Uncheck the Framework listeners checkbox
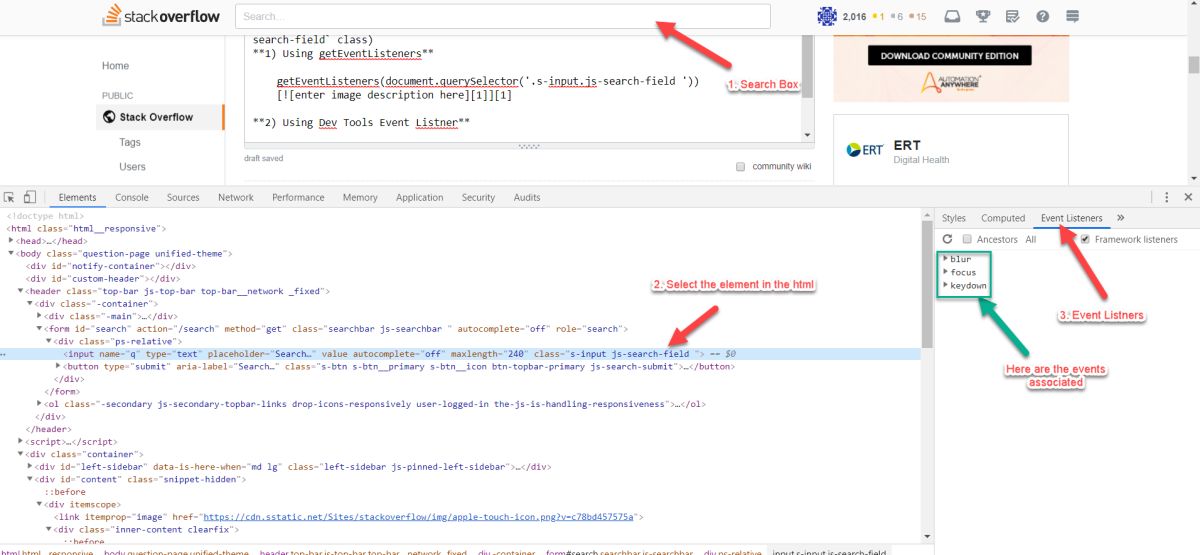The height and width of the screenshot is (555, 1200). 1085,239
